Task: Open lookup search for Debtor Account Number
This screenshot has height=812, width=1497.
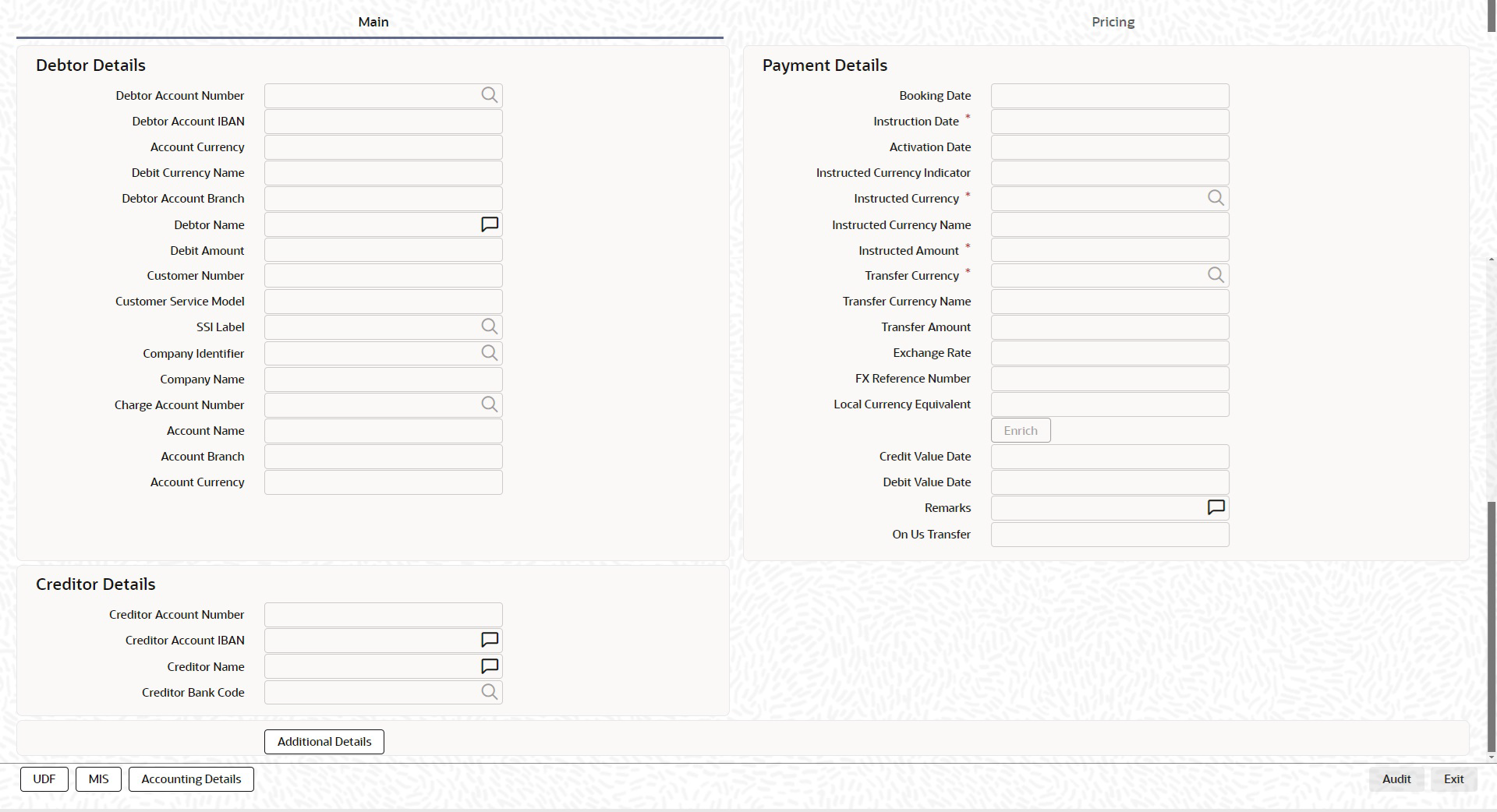Action: (x=489, y=95)
